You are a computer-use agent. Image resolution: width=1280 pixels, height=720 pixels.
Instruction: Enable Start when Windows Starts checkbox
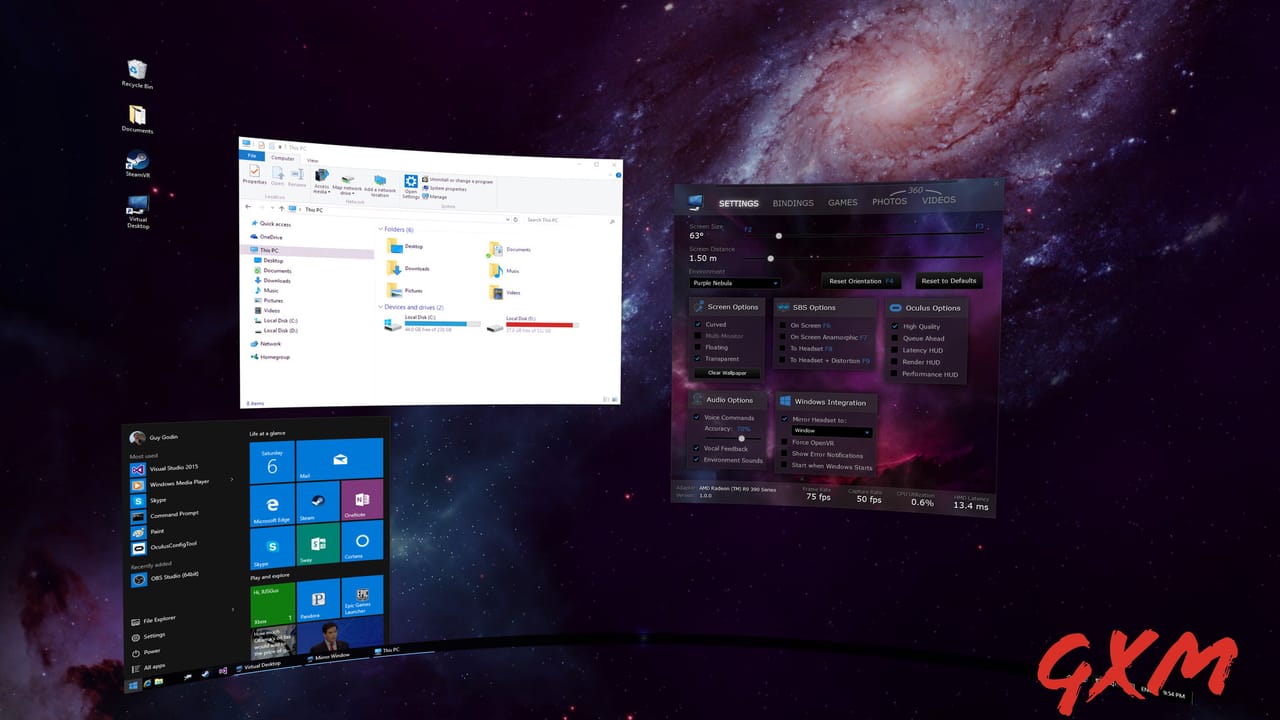(x=785, y=466)
